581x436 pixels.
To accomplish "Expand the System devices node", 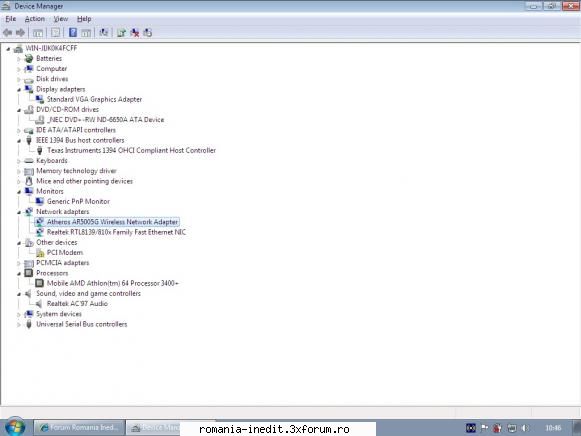I will pyautogui.click(x=19, y=314).
